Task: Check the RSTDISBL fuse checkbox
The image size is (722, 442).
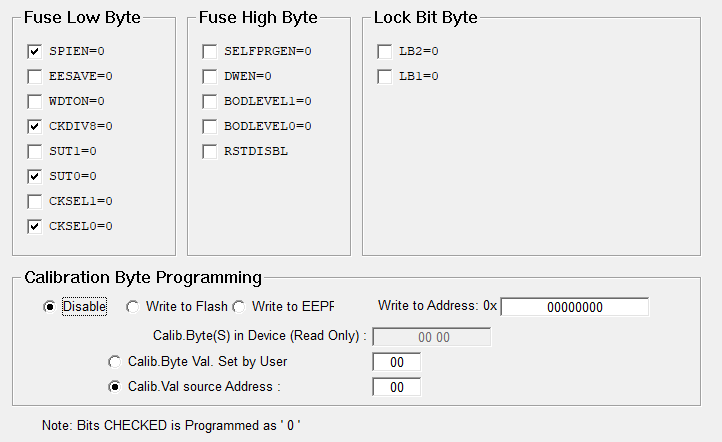Action: (210, 151)
